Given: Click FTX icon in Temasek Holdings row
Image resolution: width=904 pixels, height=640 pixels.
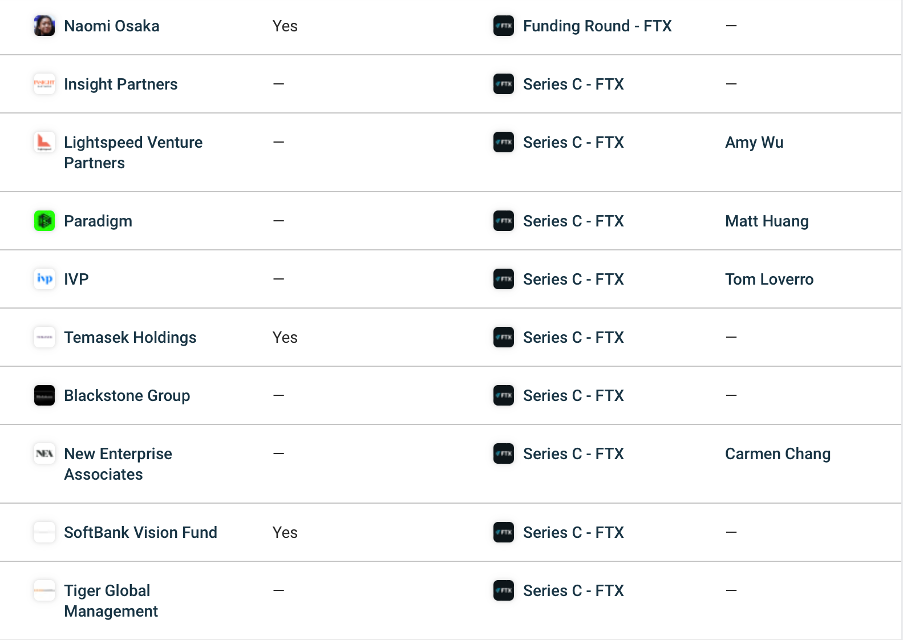Looking at the screenshot, I should click(x=503, y=337).
